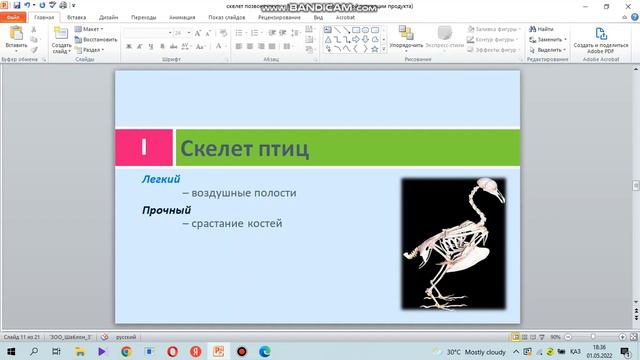Screen dimensions: 640x360
Task: Click the bird skeleton image on the slide
Action: 454,243
